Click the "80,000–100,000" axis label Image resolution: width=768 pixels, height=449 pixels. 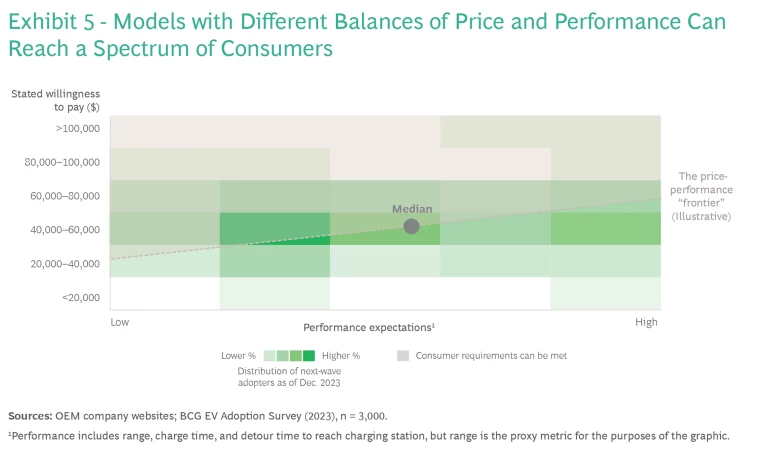point(63,162)
